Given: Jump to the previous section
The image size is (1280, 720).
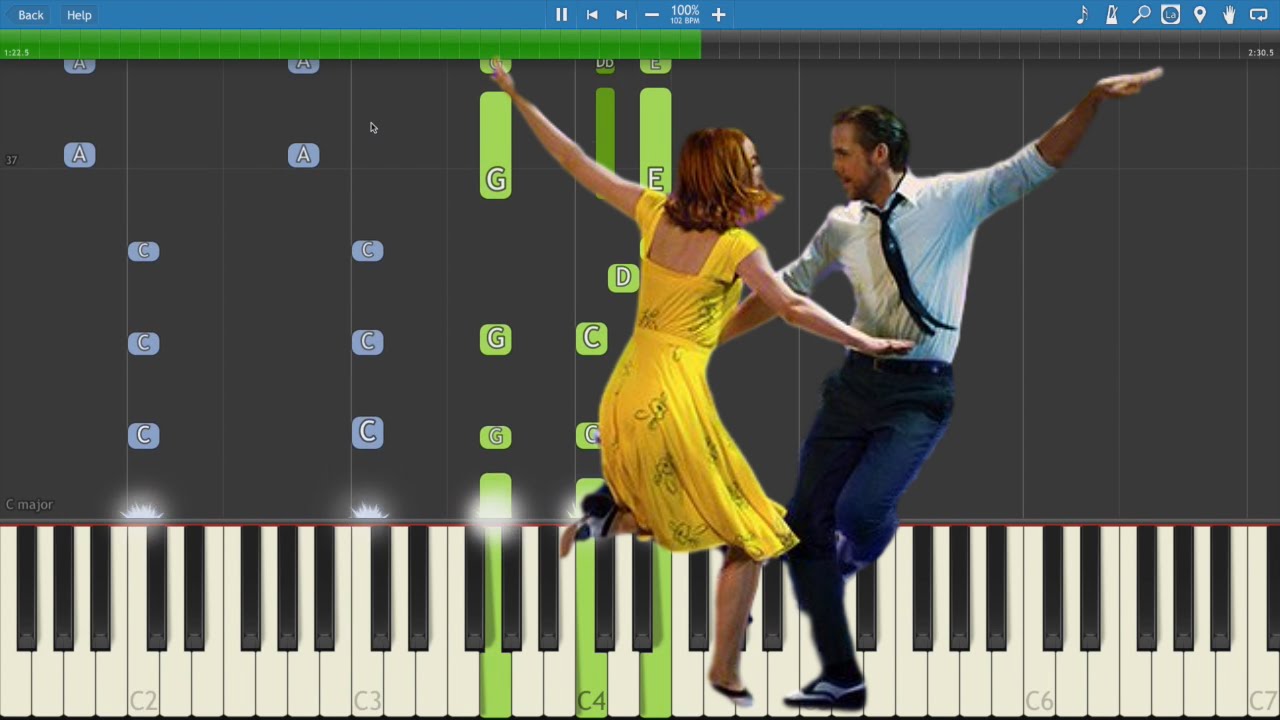Looking at the screenshot, I should 592,15.
